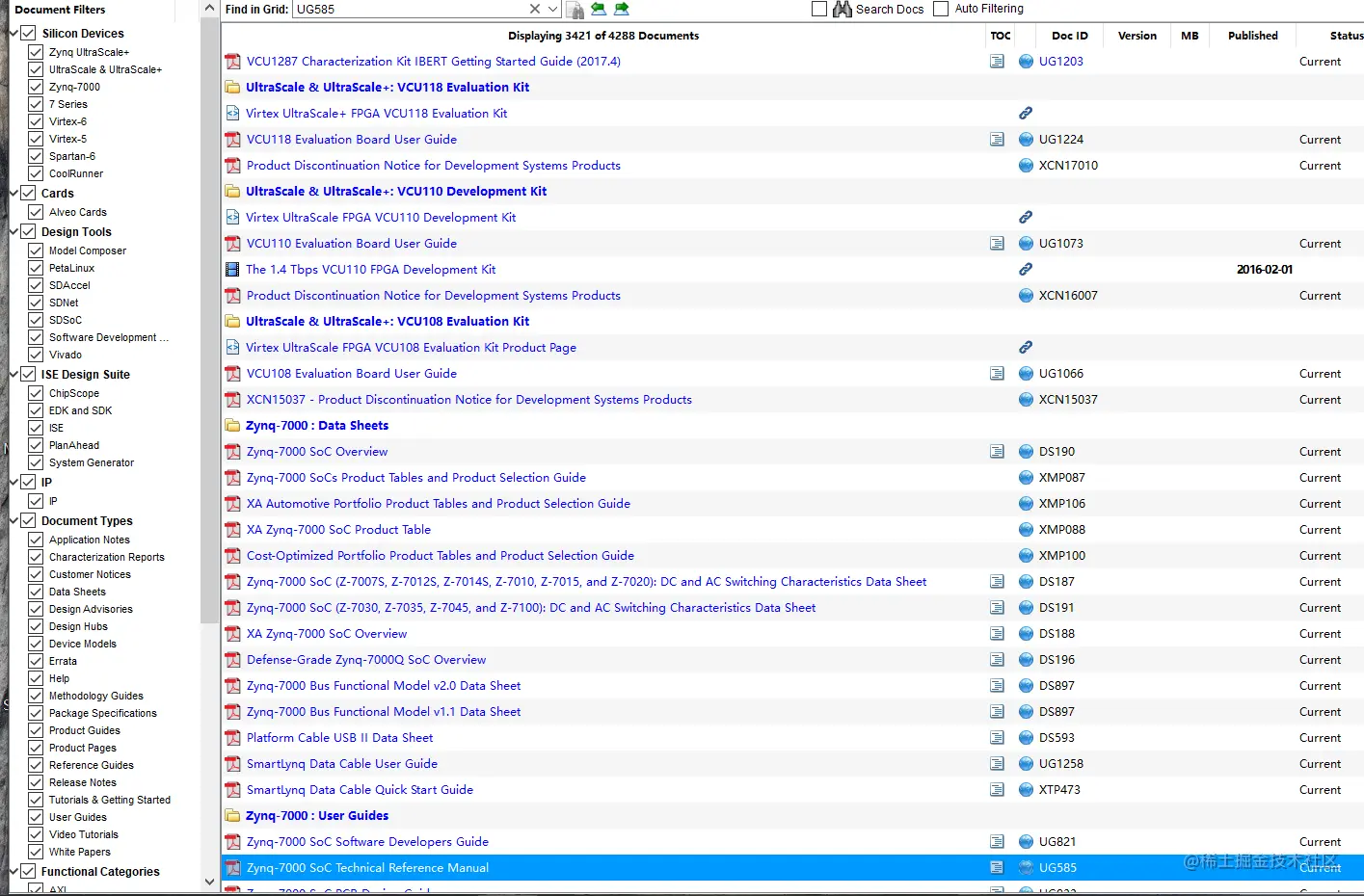Open TOC for VCU118 Evaluation Board User Guide
The image size is (1364, 896).
997,140
